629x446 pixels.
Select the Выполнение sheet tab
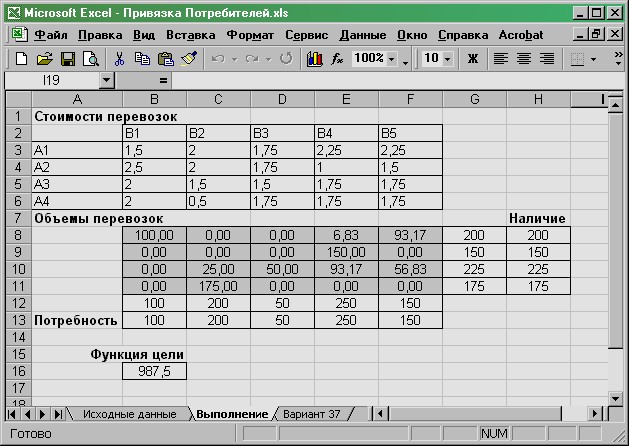(x=232, y=414)
